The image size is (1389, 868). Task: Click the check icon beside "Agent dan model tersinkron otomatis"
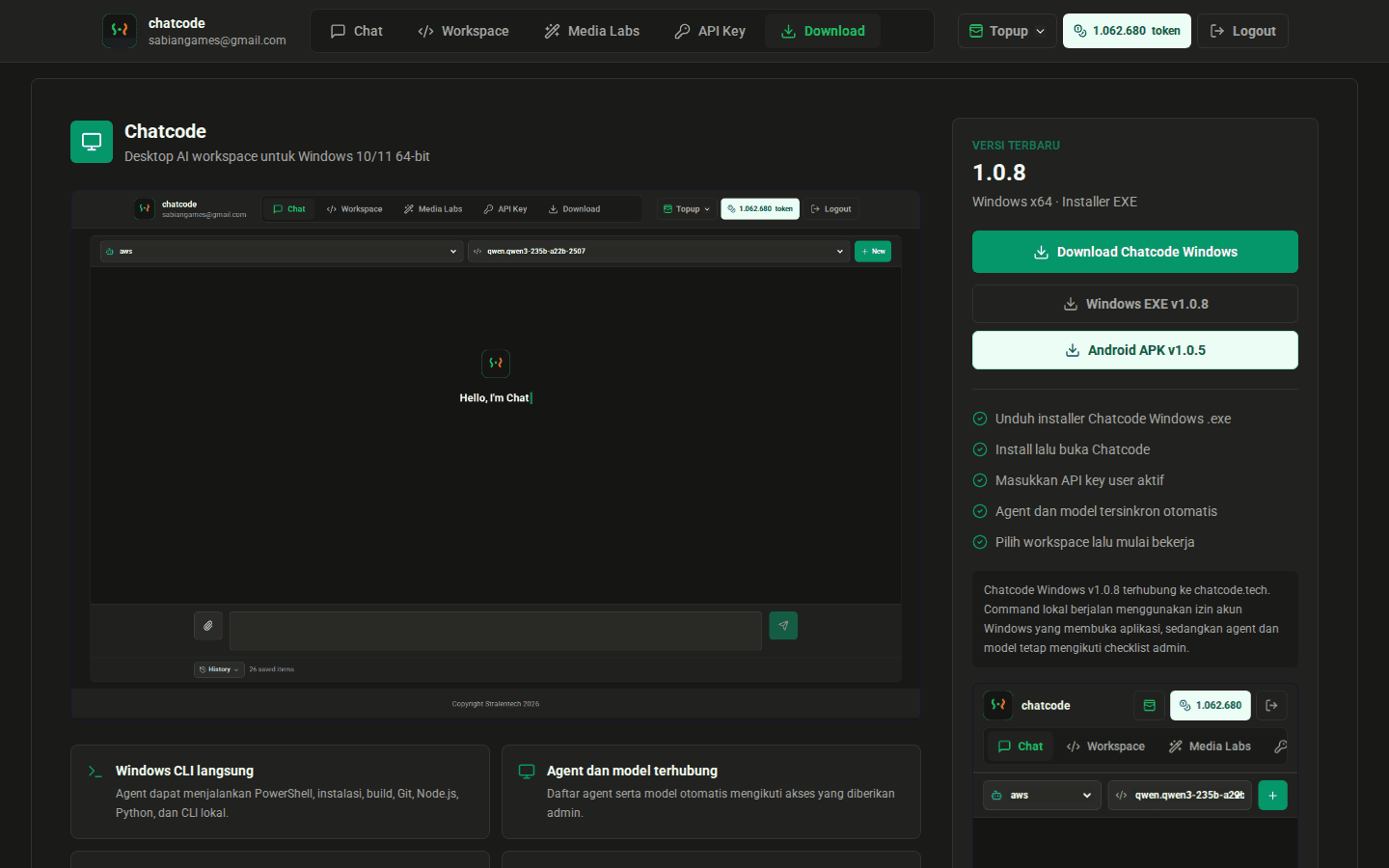point(980,511)
